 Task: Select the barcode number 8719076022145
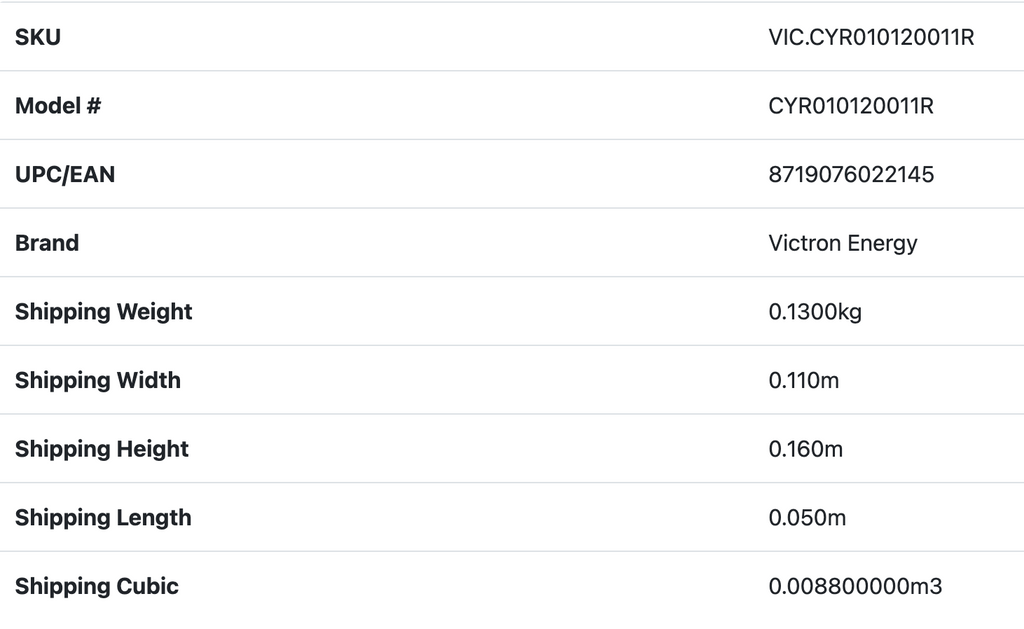[x=851, y=174]
